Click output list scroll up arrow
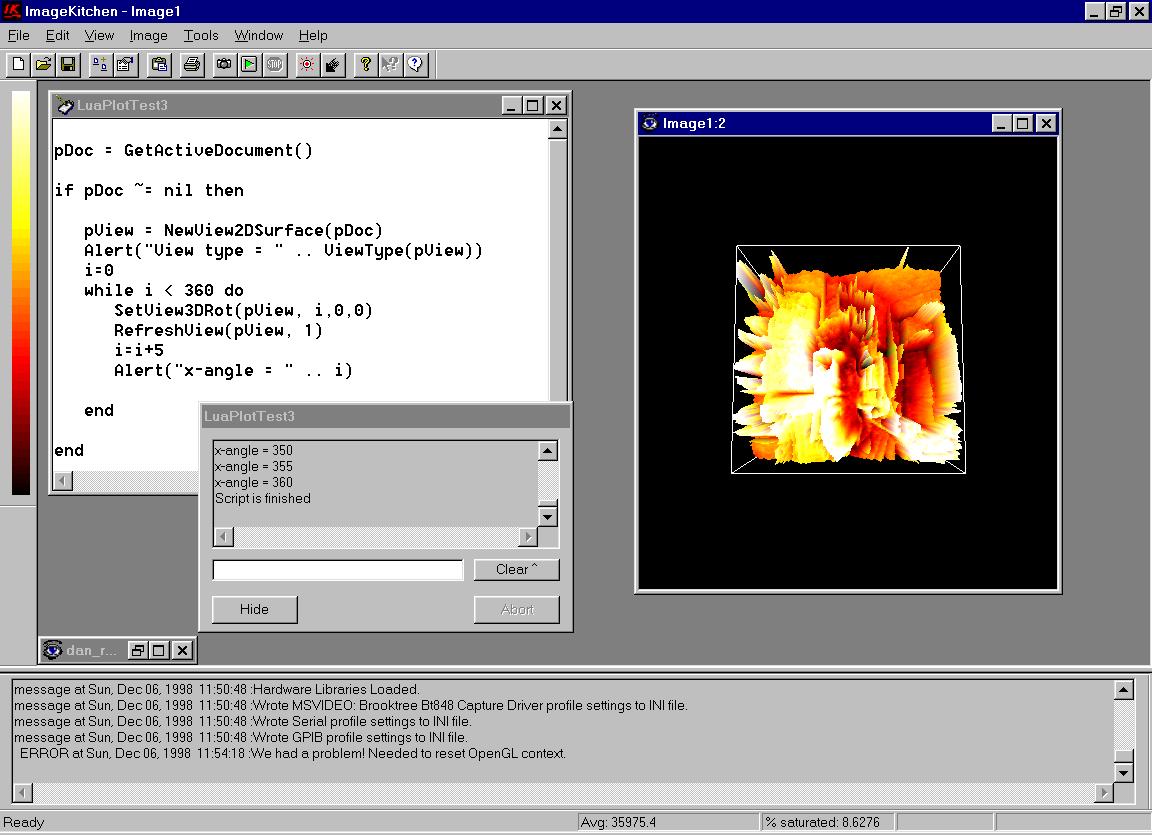 (x=547, y=450)
